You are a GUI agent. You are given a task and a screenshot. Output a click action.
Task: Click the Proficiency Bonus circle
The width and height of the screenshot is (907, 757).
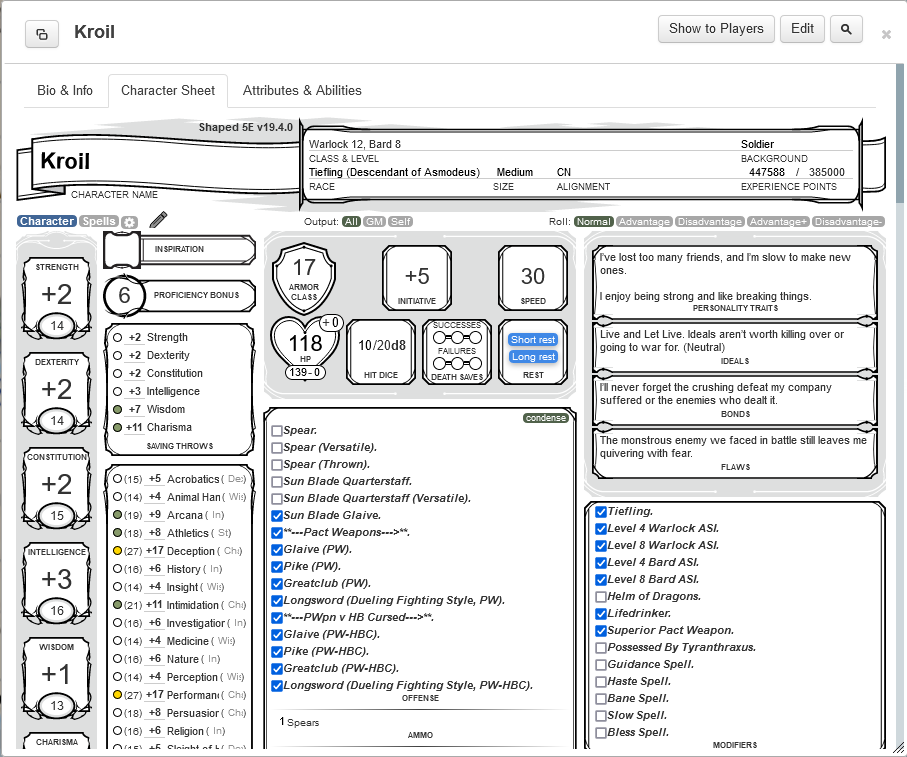124,296
